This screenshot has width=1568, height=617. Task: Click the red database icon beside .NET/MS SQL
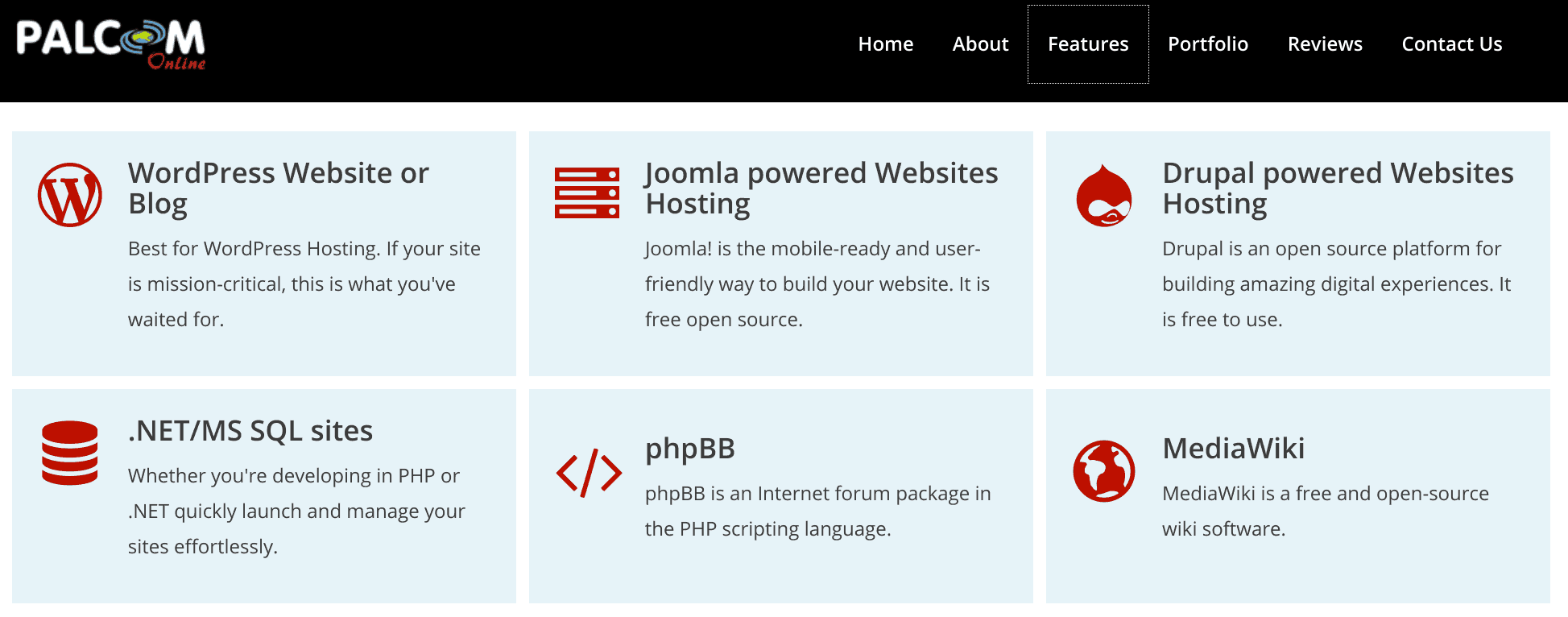click(x=70, y=453)
